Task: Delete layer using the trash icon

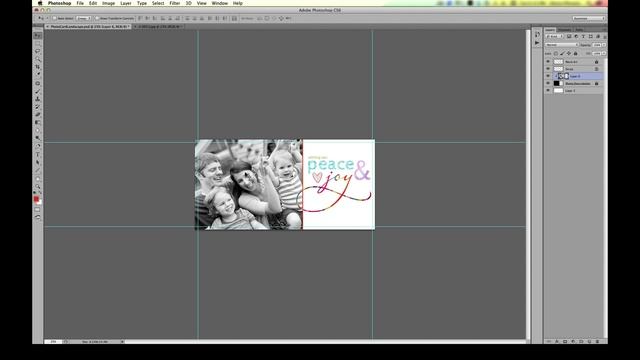Action: [598, 341]
